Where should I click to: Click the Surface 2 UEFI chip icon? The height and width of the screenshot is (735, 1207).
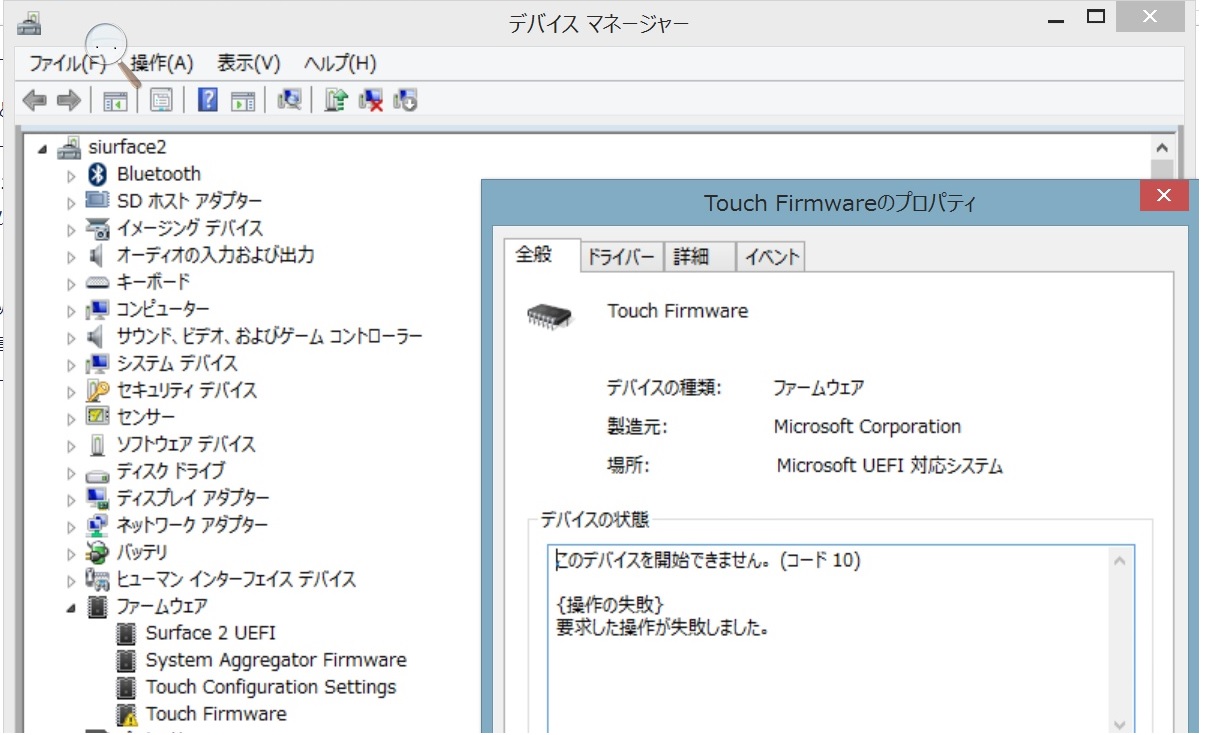pos(126,634)
